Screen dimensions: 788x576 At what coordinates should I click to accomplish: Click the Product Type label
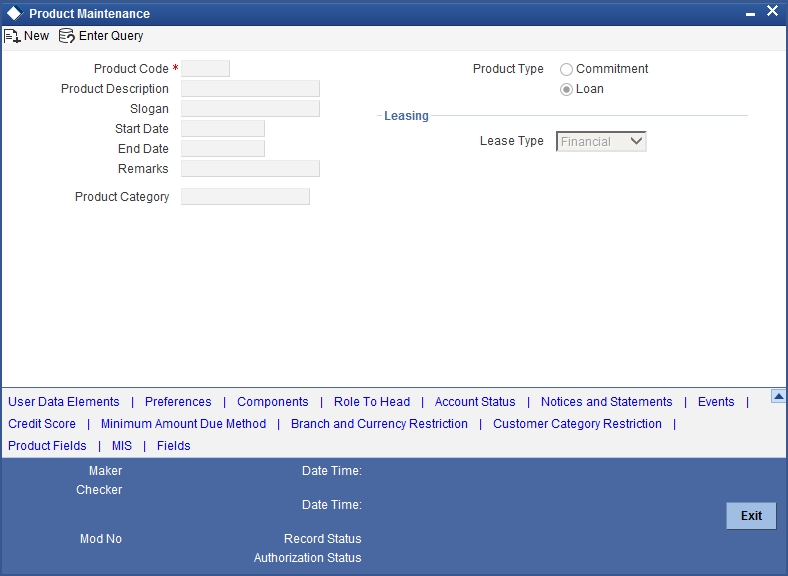pos(508,69)
